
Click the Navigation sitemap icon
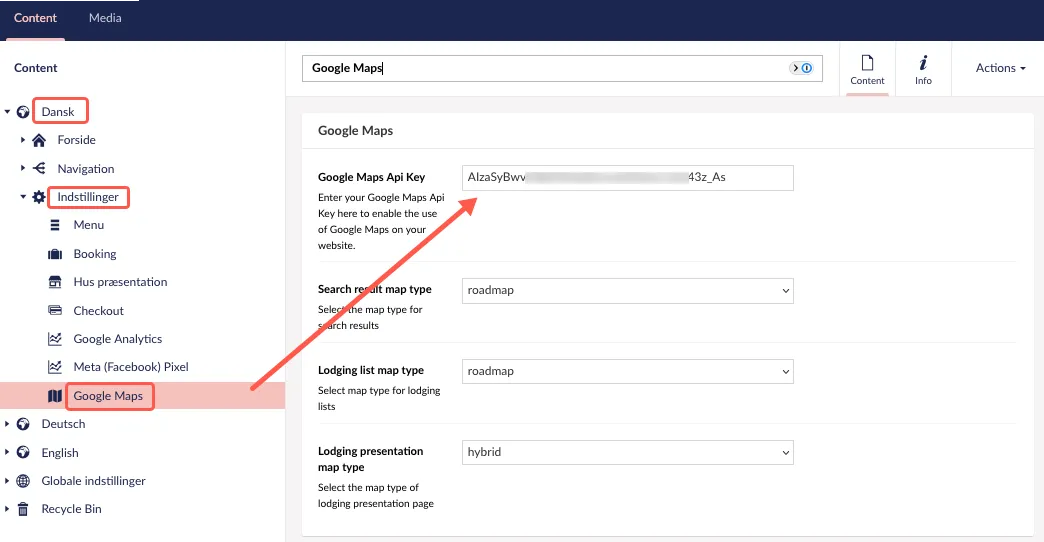[x=39, y=168]
